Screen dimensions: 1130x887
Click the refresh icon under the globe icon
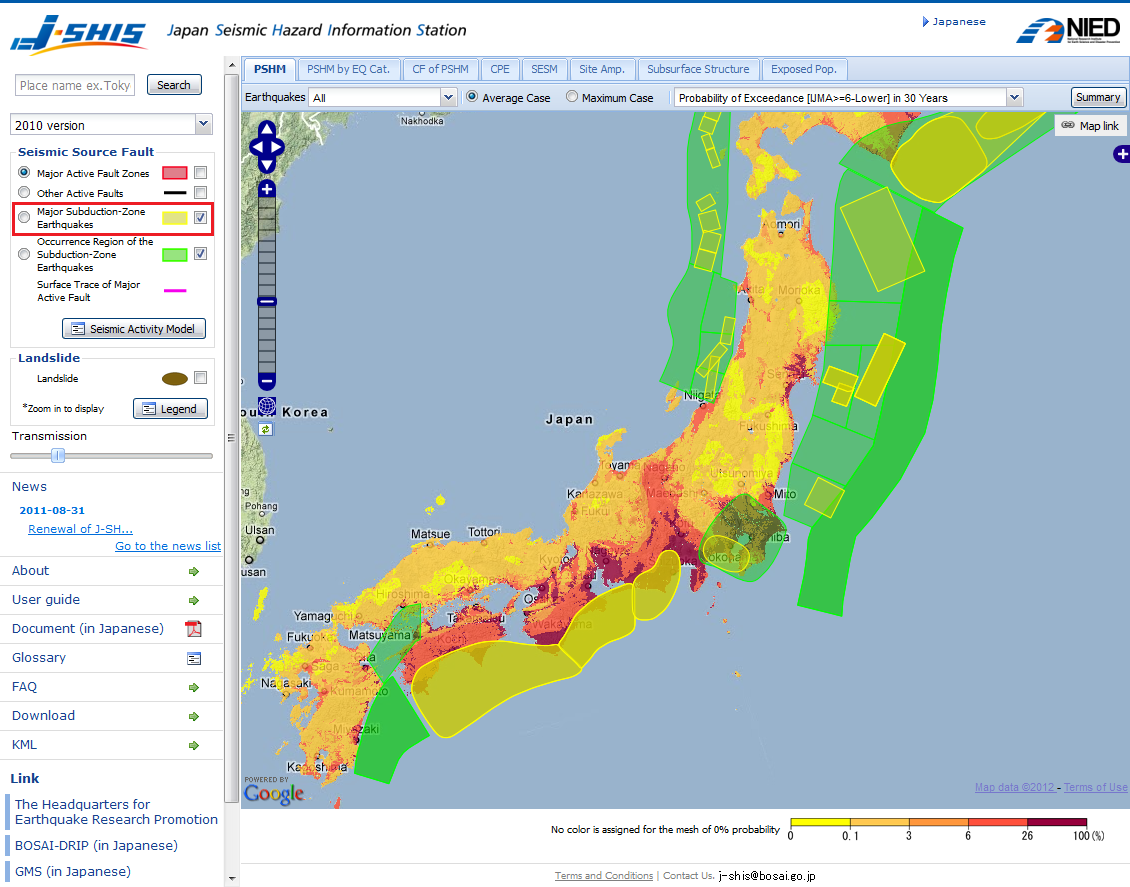point(266,428)
